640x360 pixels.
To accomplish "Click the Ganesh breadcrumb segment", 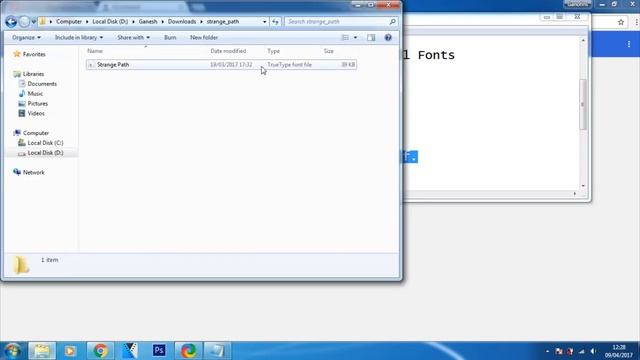I will click(148, 22).
